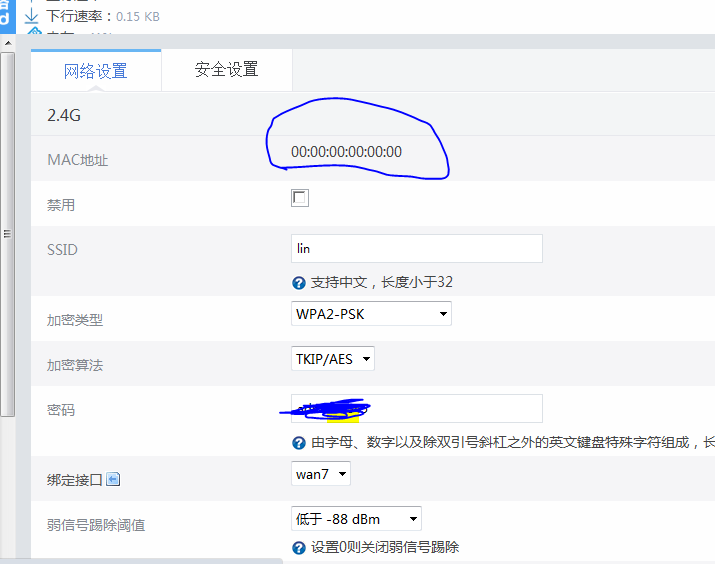The height and width of the screenshot is (564, 715).
Task: Click the help icon under password field
Action: (x=298, y=442)
